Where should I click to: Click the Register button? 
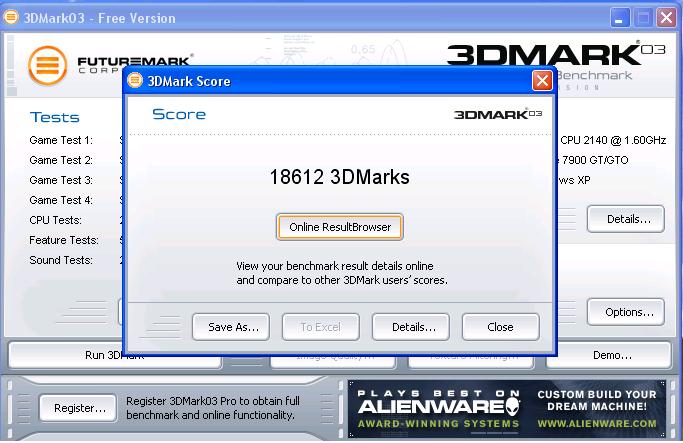click(78, 408)
